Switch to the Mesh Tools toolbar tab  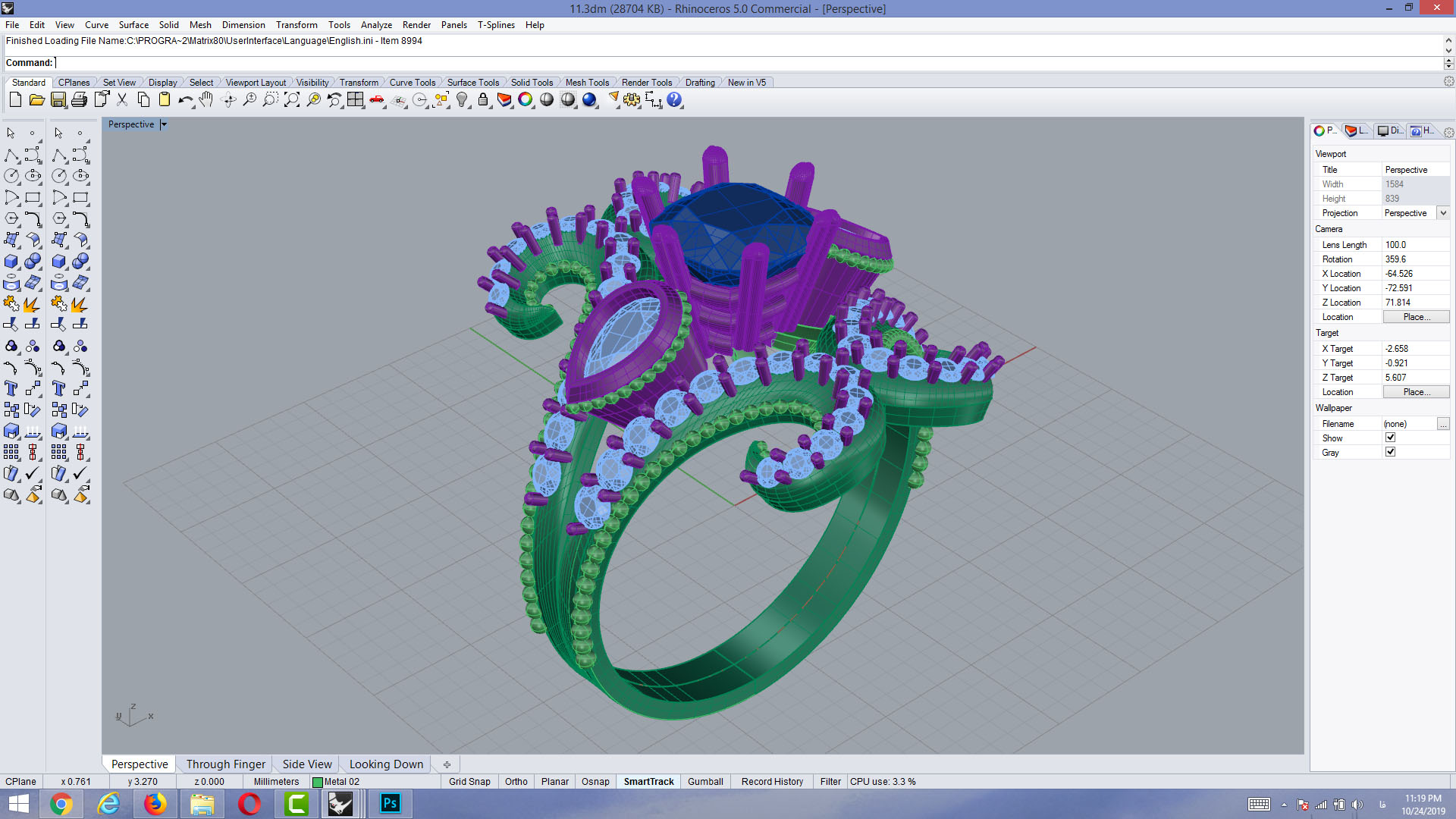click(587, 83)
